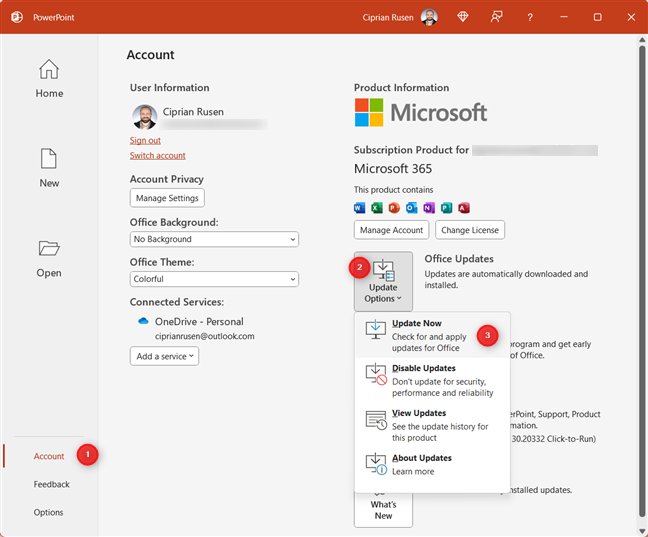This screenshot has width=648, height=537.
Task: Select About Updates Learn more entry
Action: click(432, 465)
